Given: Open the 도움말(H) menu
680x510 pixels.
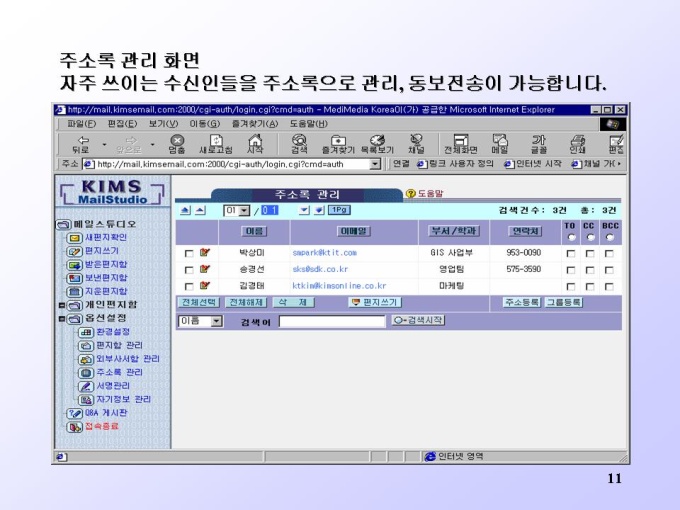Looking at the screenshot, I should (308, 124).
